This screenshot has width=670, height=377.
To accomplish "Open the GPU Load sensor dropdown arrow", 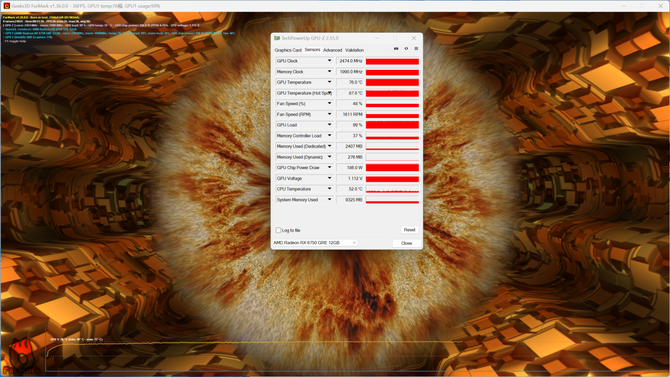I will click(329, 125).
